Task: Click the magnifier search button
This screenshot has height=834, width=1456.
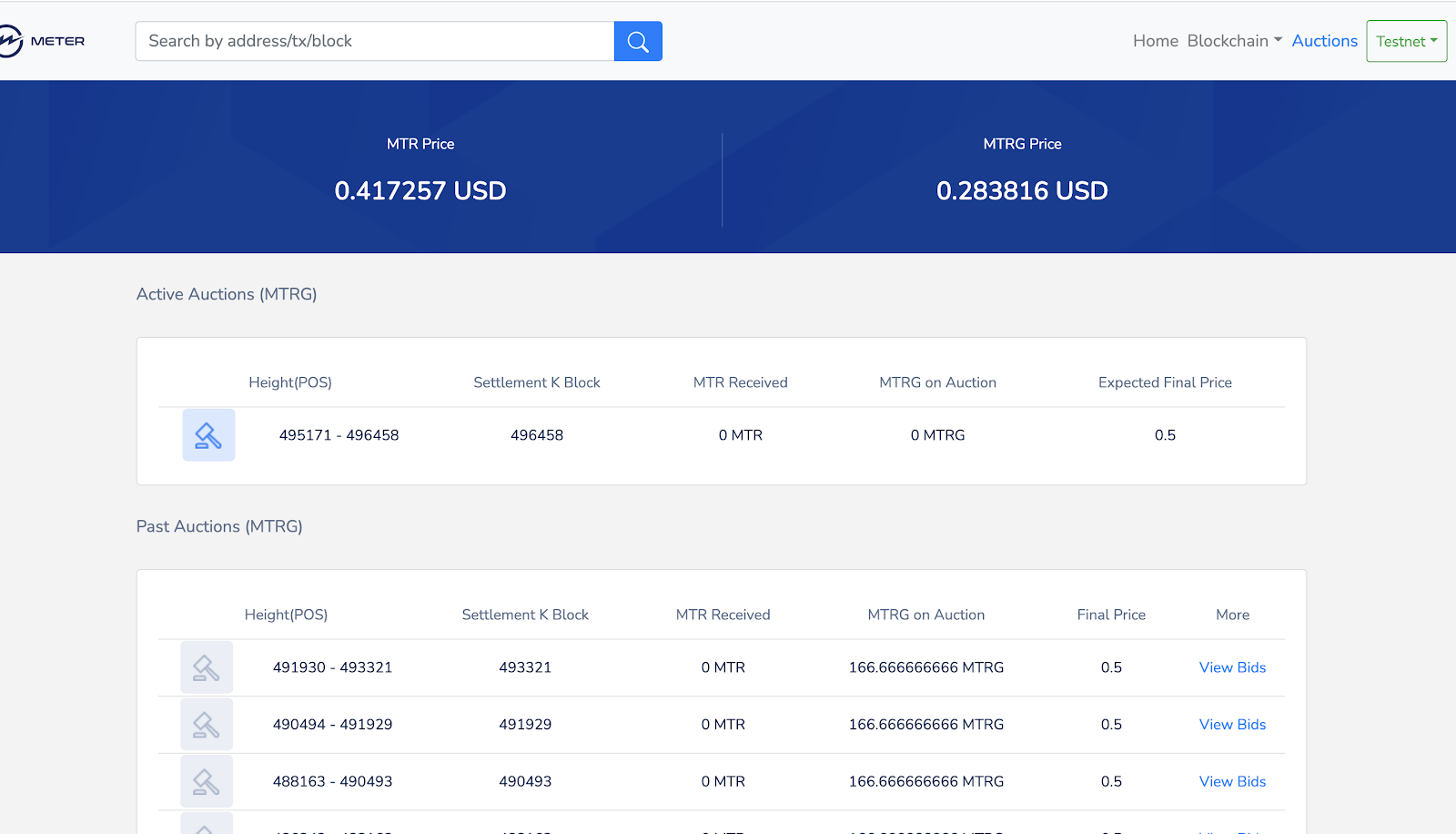Action: click(x=638, y=41)
